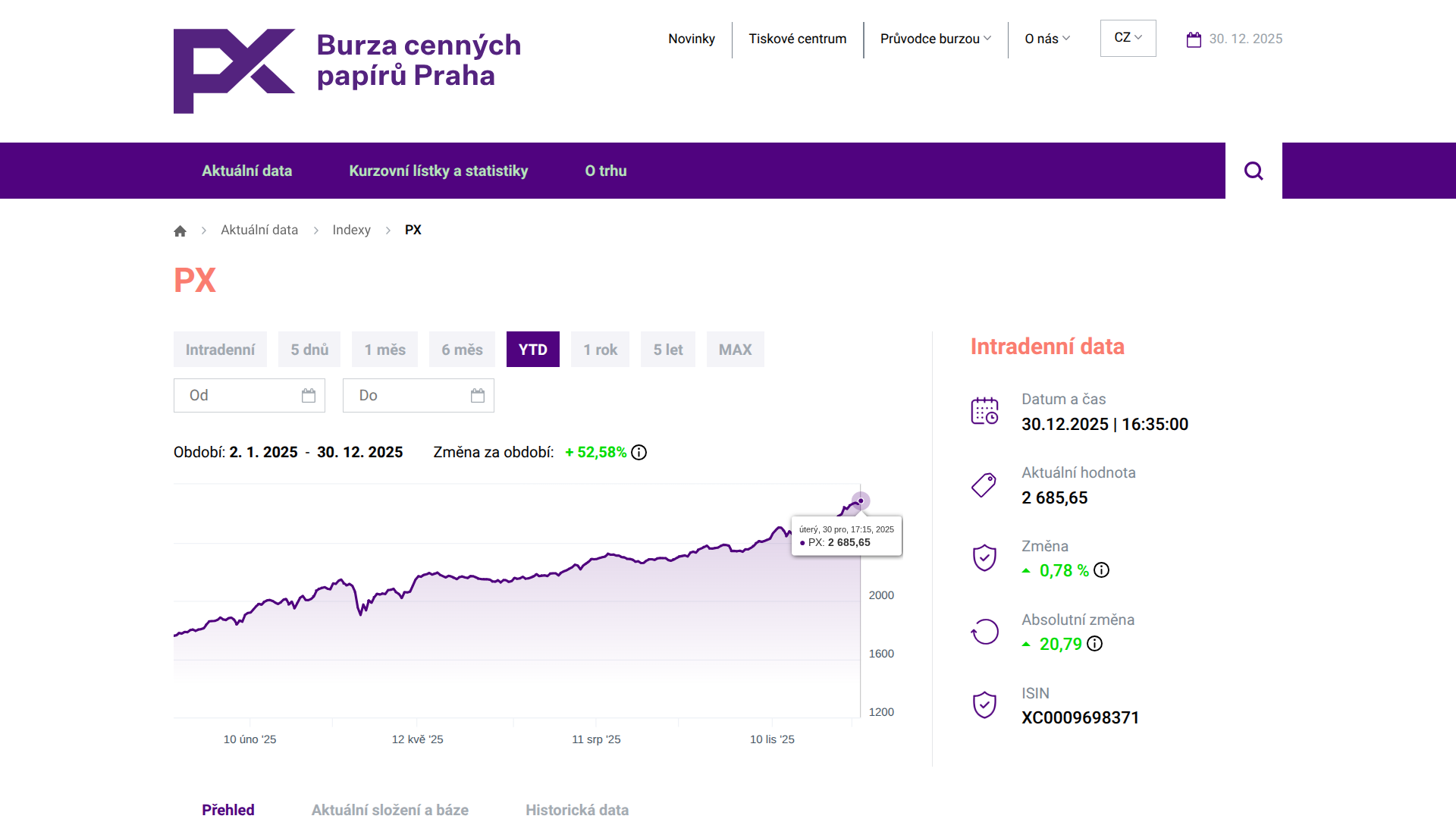
Task: Click info icon next to Změna za období
Action: pyautogui.click(x=639, y=453)
